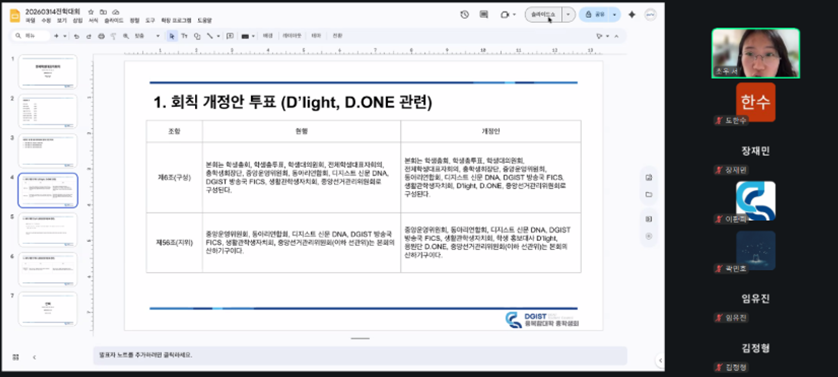Open version history clock icon
This screenshot has height=377, width=838.
(464, 14)
